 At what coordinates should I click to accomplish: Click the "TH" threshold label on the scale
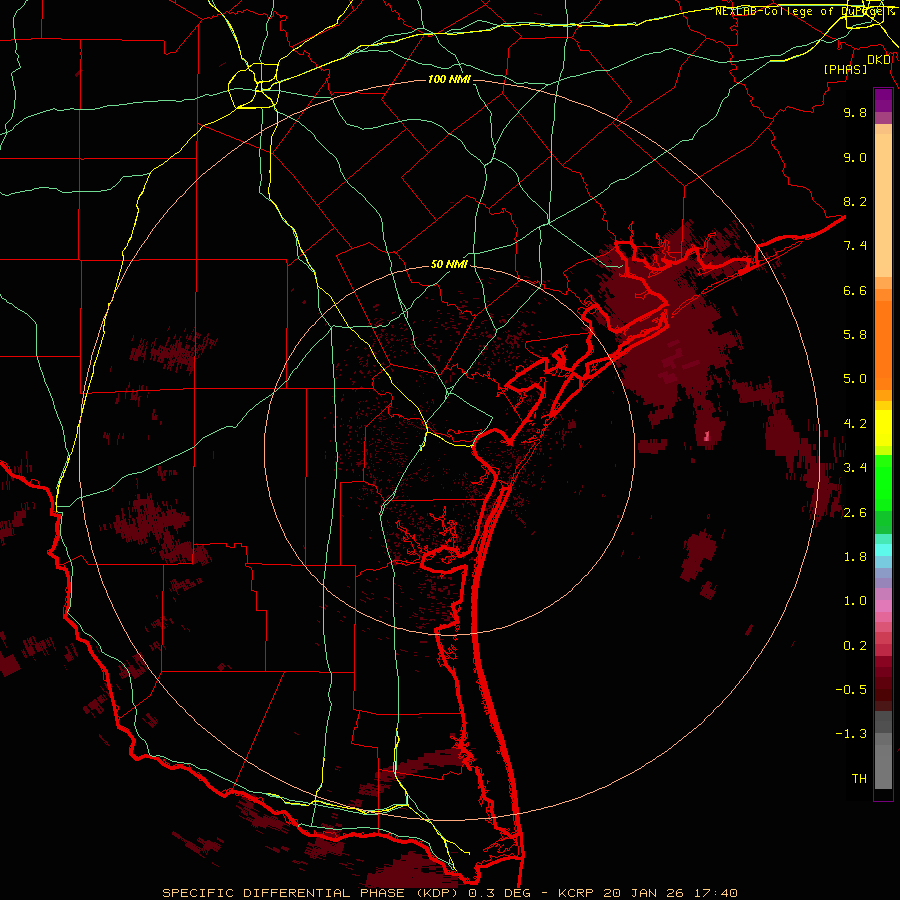pos(859,779)
